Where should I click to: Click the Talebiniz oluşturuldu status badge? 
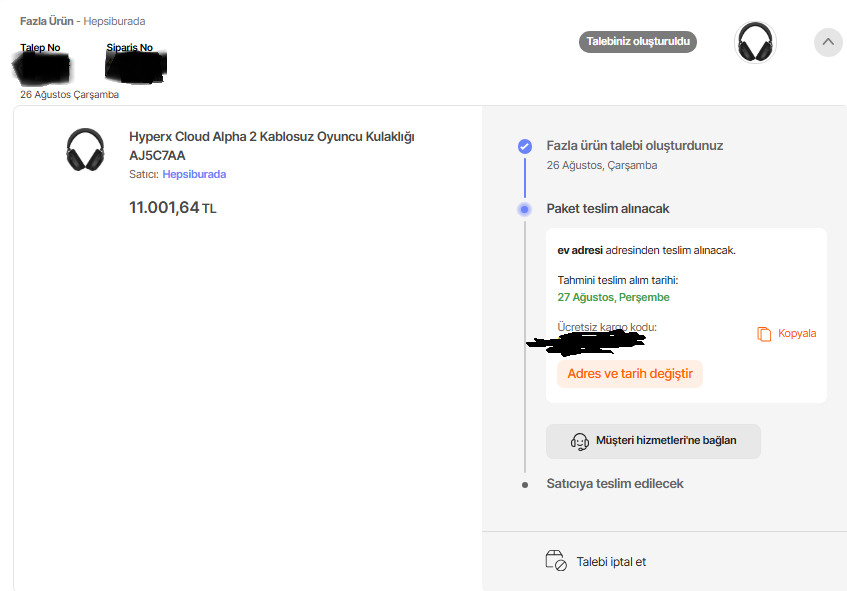coord(638,42)
